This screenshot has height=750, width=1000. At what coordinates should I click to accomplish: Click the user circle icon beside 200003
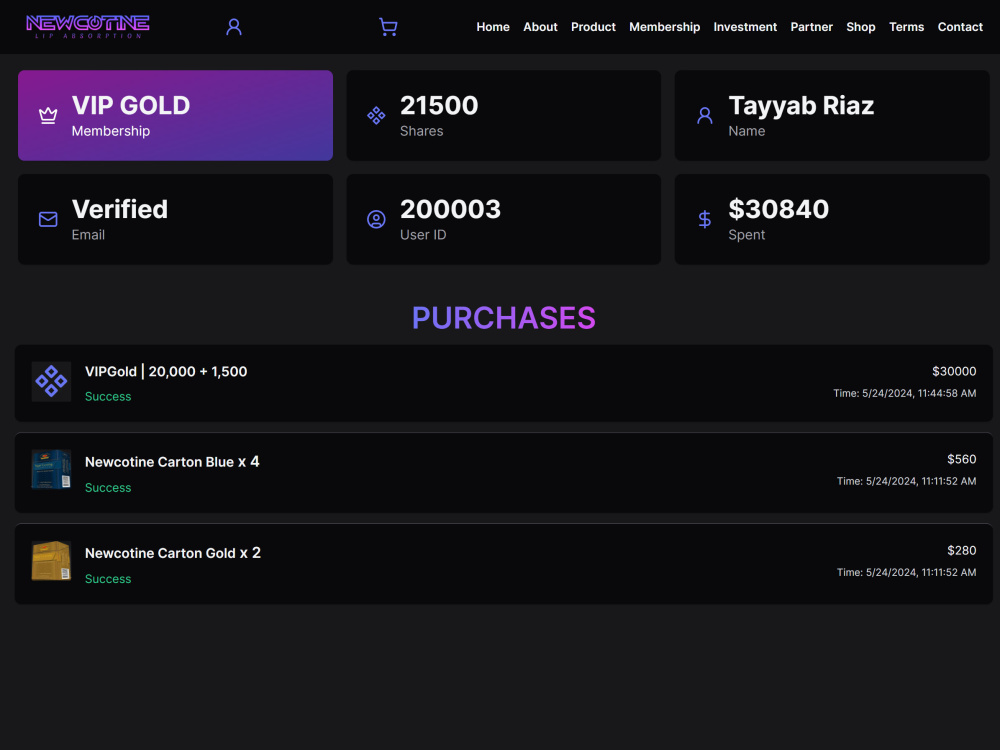pos(376,219)
